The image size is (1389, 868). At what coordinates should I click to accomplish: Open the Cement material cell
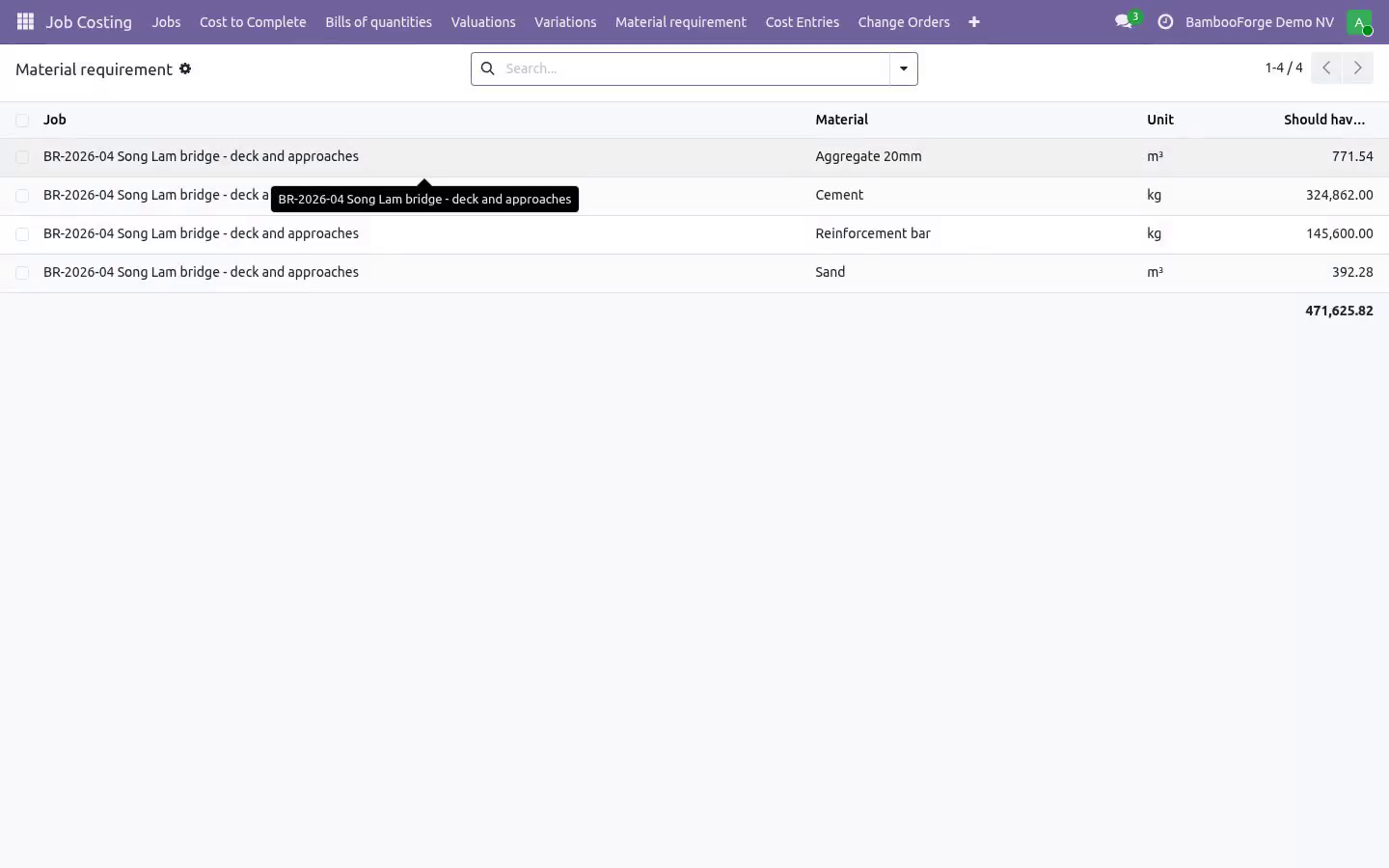click(839, 195)
